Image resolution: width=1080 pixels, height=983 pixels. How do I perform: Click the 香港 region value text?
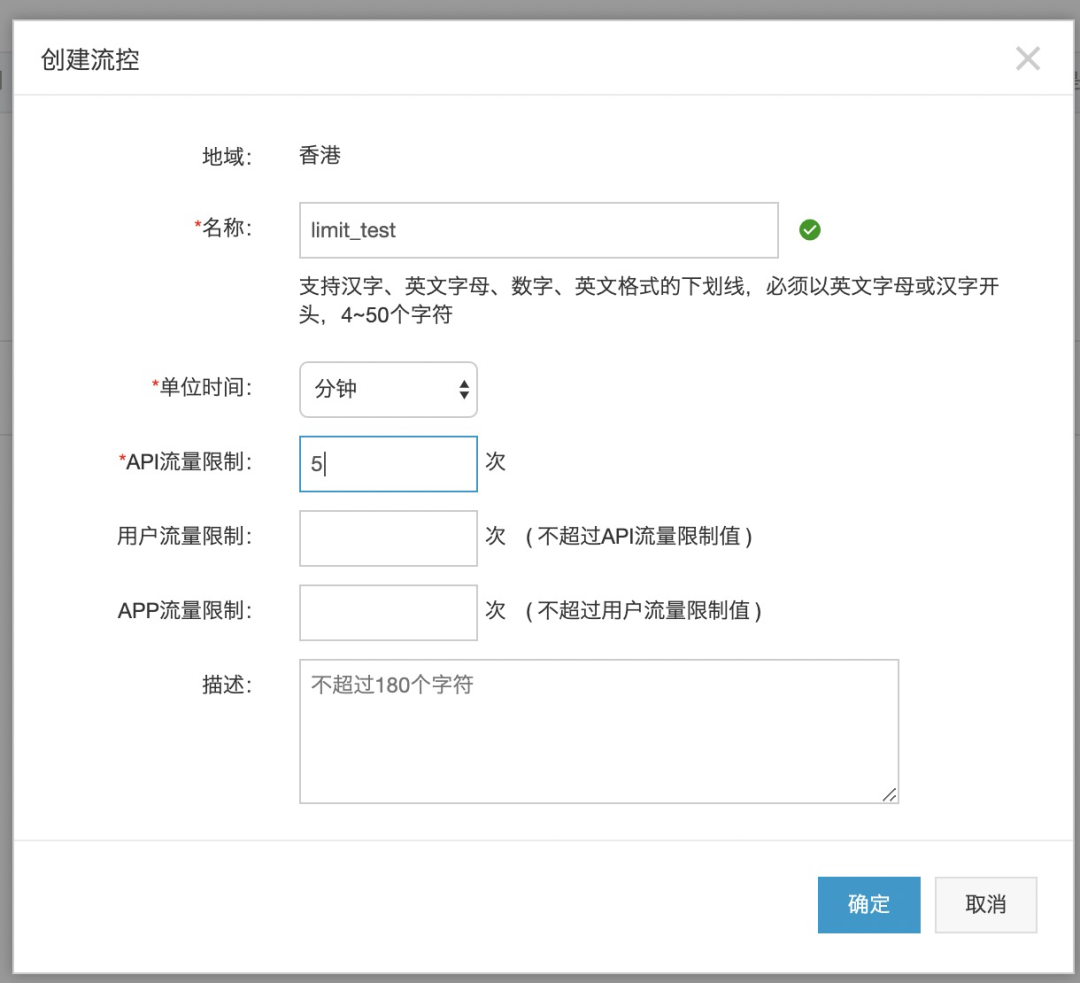(320, 155)
